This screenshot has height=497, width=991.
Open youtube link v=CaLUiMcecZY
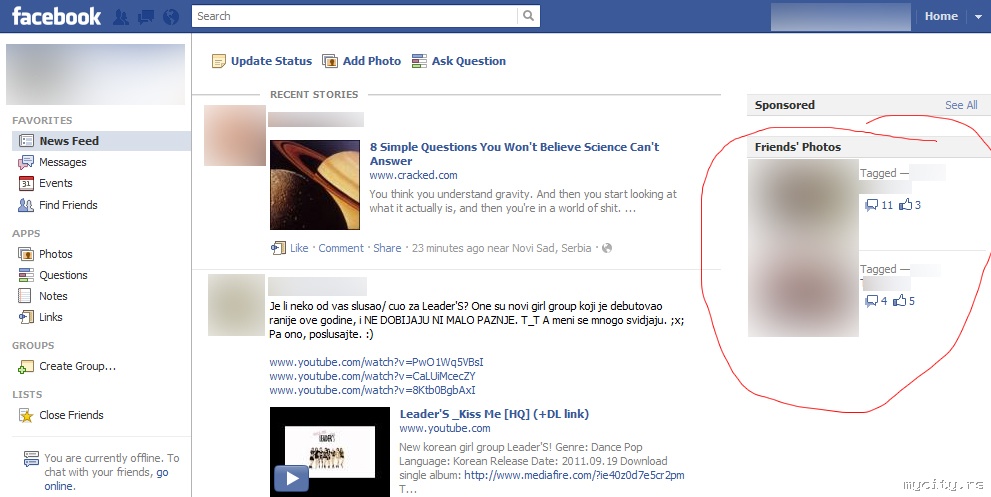[372, 376]
